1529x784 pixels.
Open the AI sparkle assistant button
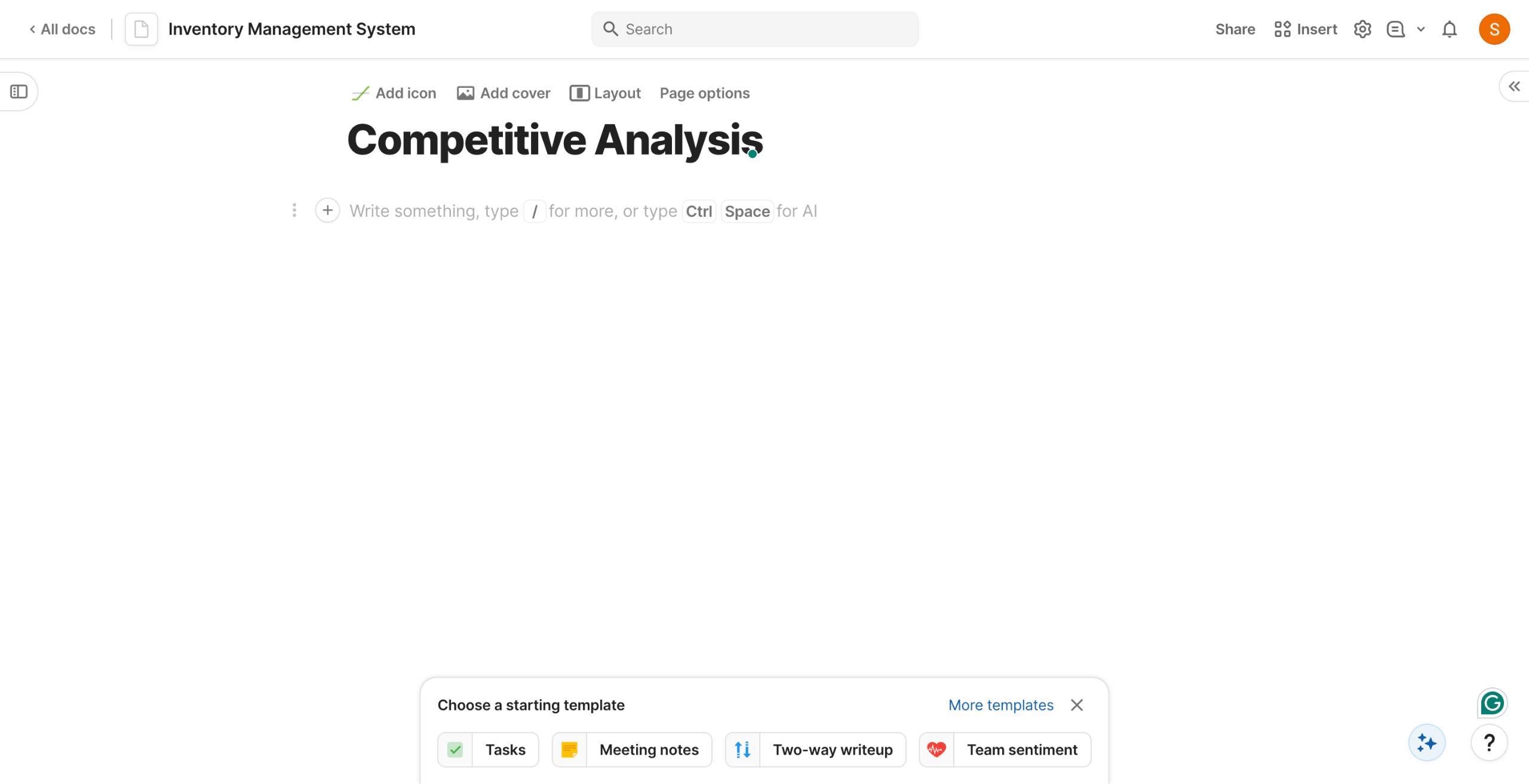(x=1426, y=743)
